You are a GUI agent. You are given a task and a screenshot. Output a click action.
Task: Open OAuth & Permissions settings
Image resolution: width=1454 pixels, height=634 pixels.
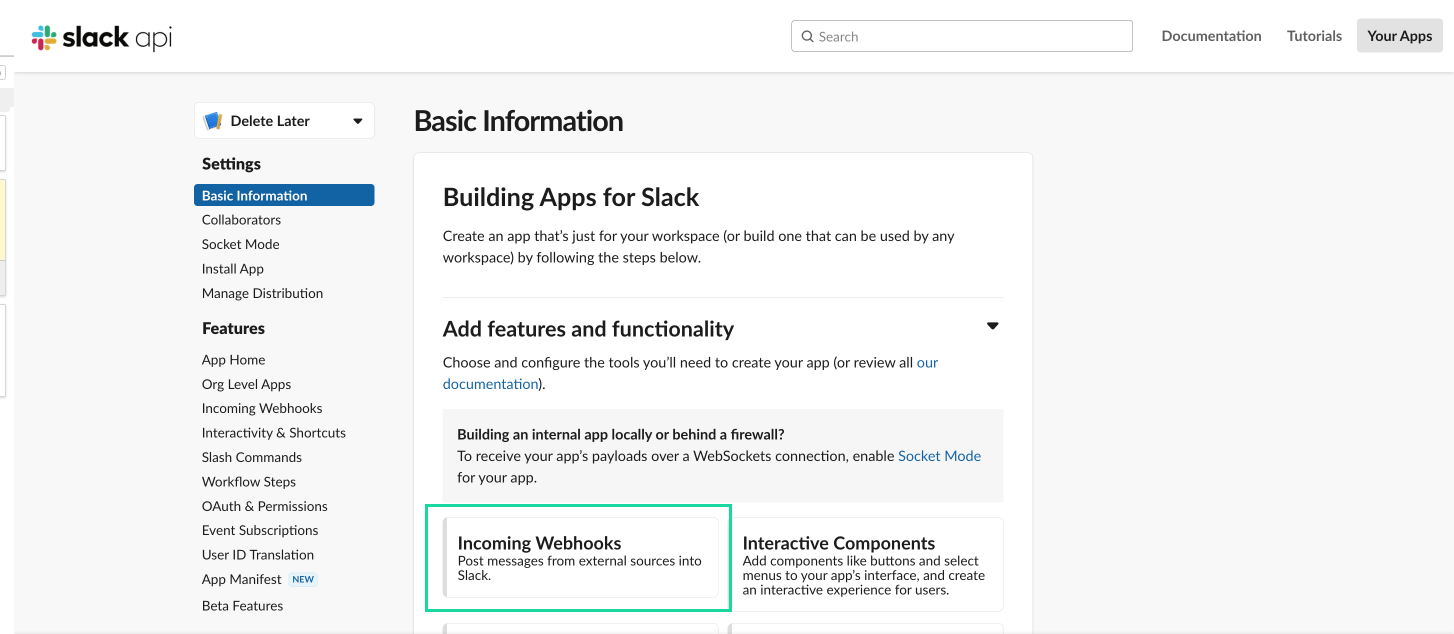[264, 506]
